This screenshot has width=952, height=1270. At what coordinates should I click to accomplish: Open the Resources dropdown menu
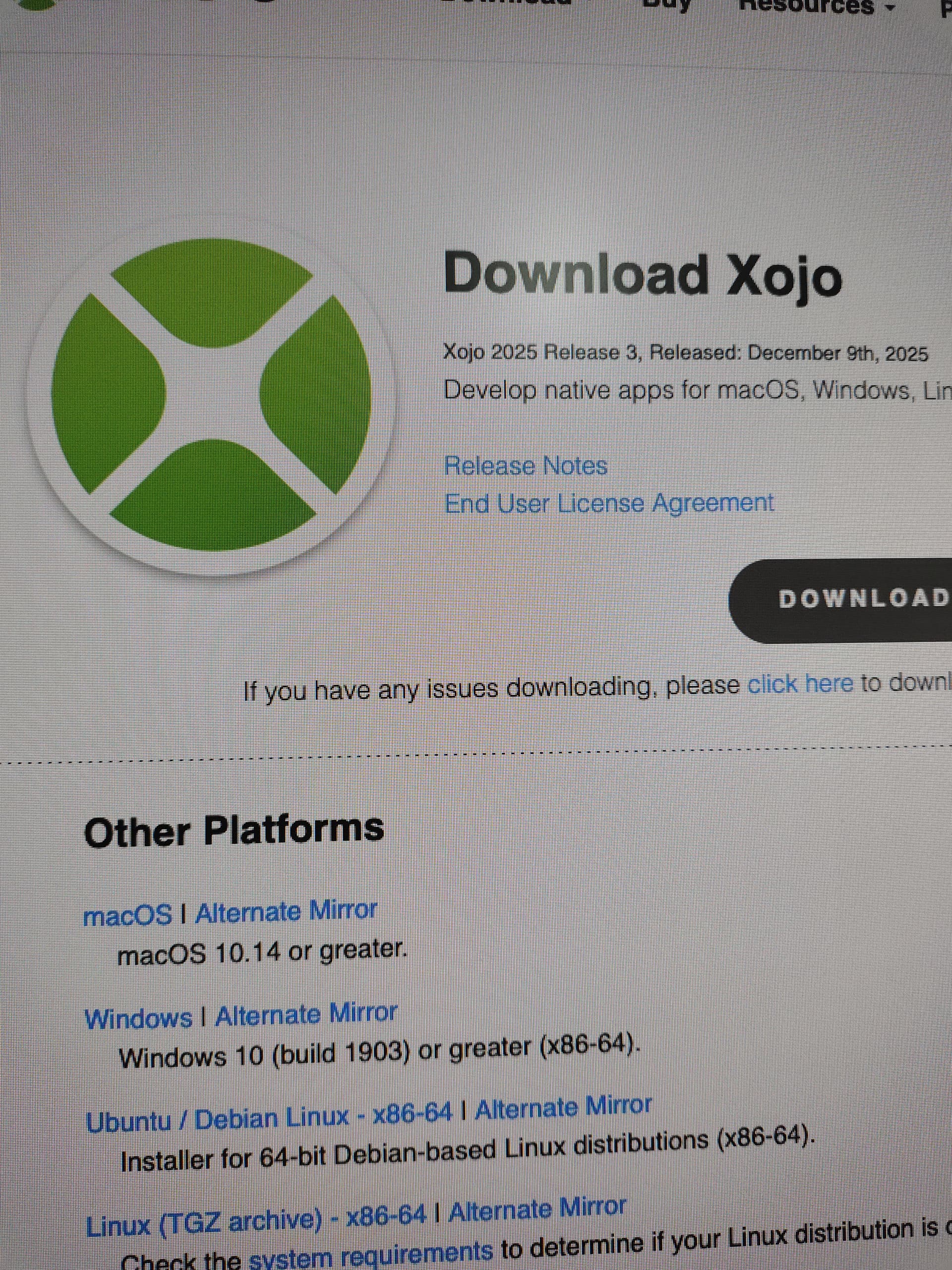click(806, 6)
